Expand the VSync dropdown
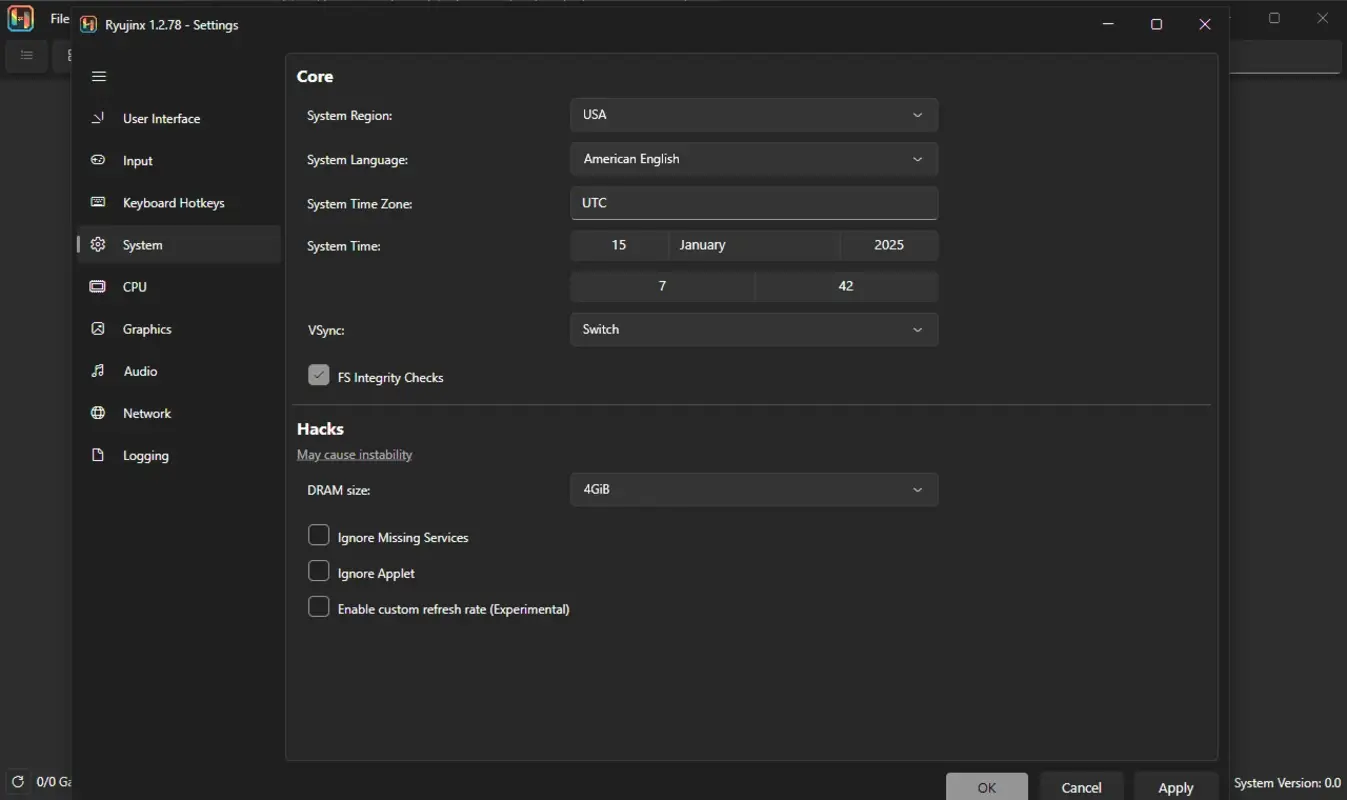Screen dimensions: 1347x800 coord(753,329)
